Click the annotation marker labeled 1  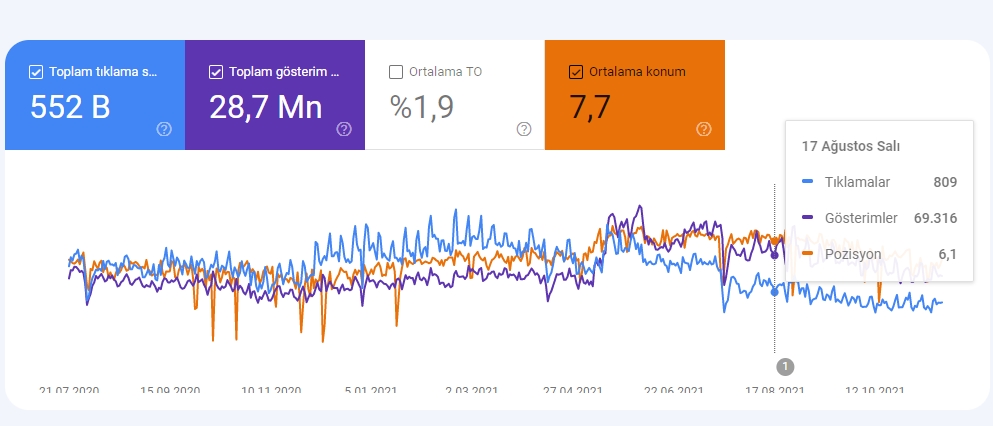coord(785,366)
